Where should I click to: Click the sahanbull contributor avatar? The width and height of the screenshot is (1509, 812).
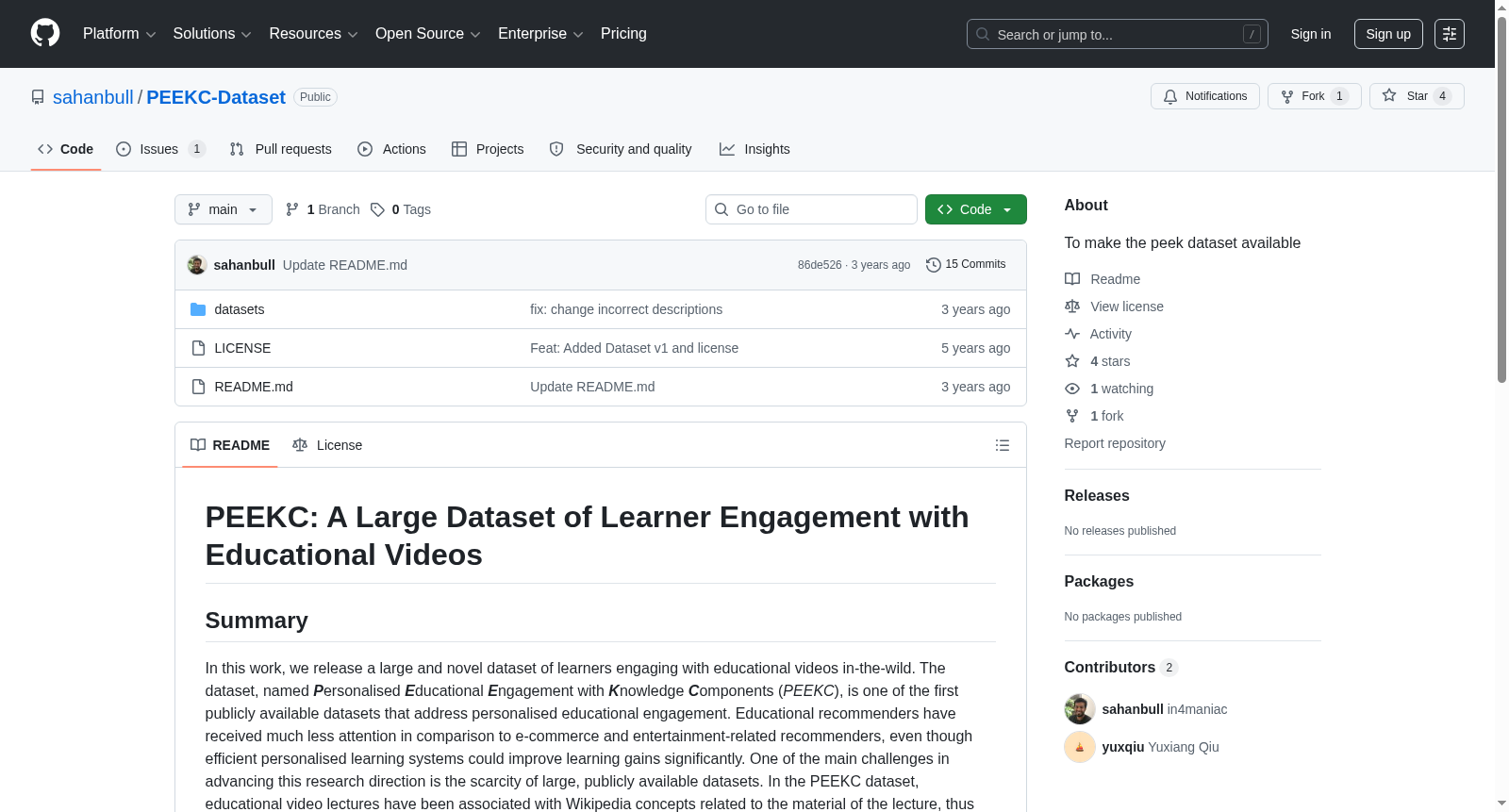(1080, 709)
